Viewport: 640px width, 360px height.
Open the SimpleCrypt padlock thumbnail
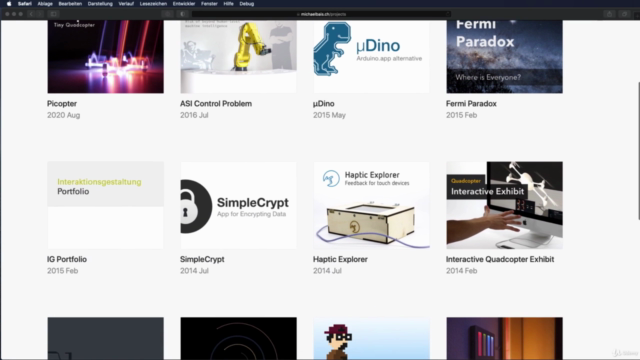pyautogui.click(x=238, y=205)
